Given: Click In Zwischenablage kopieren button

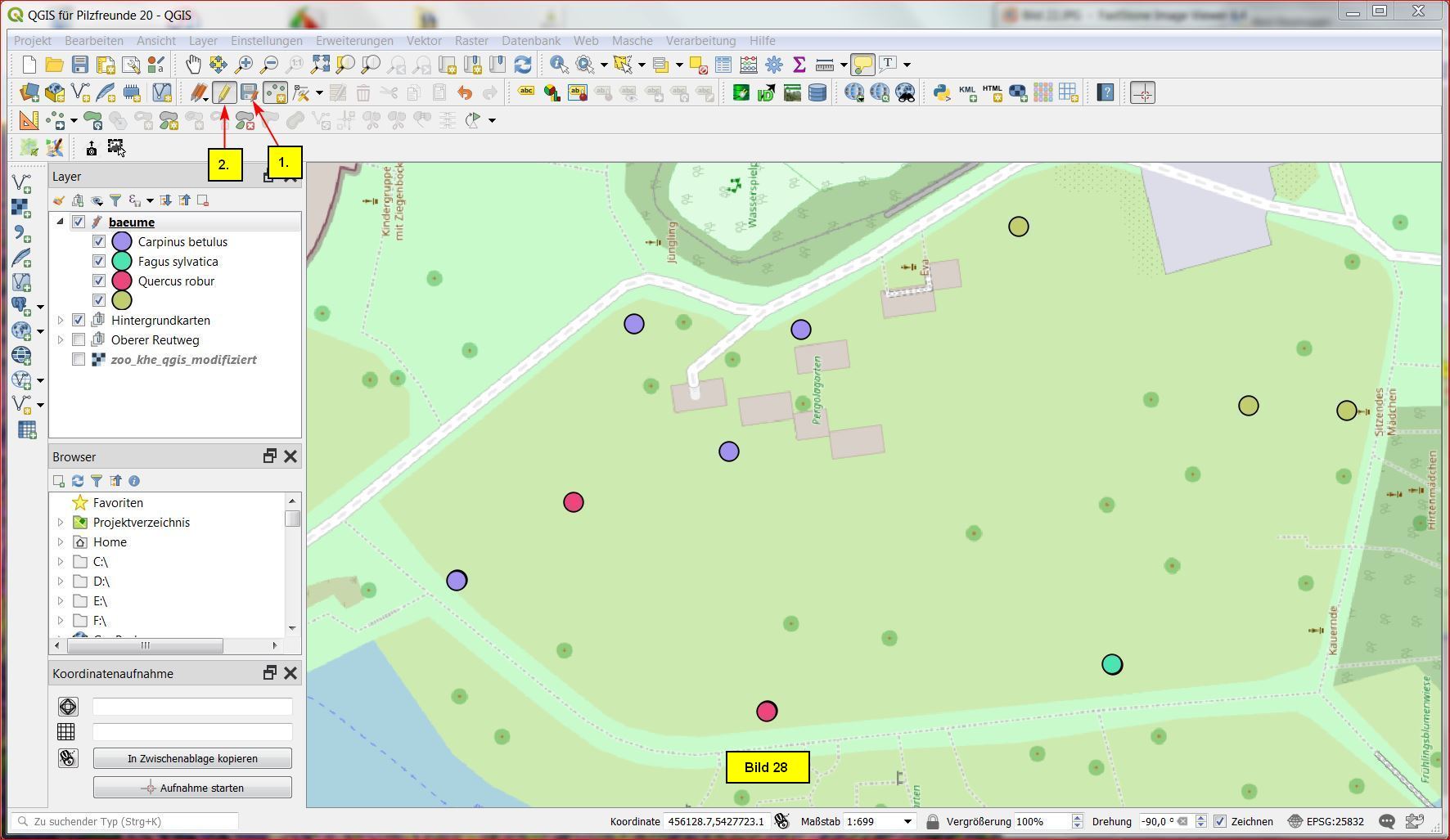Looking at the screenshot, I should point(192,758).
